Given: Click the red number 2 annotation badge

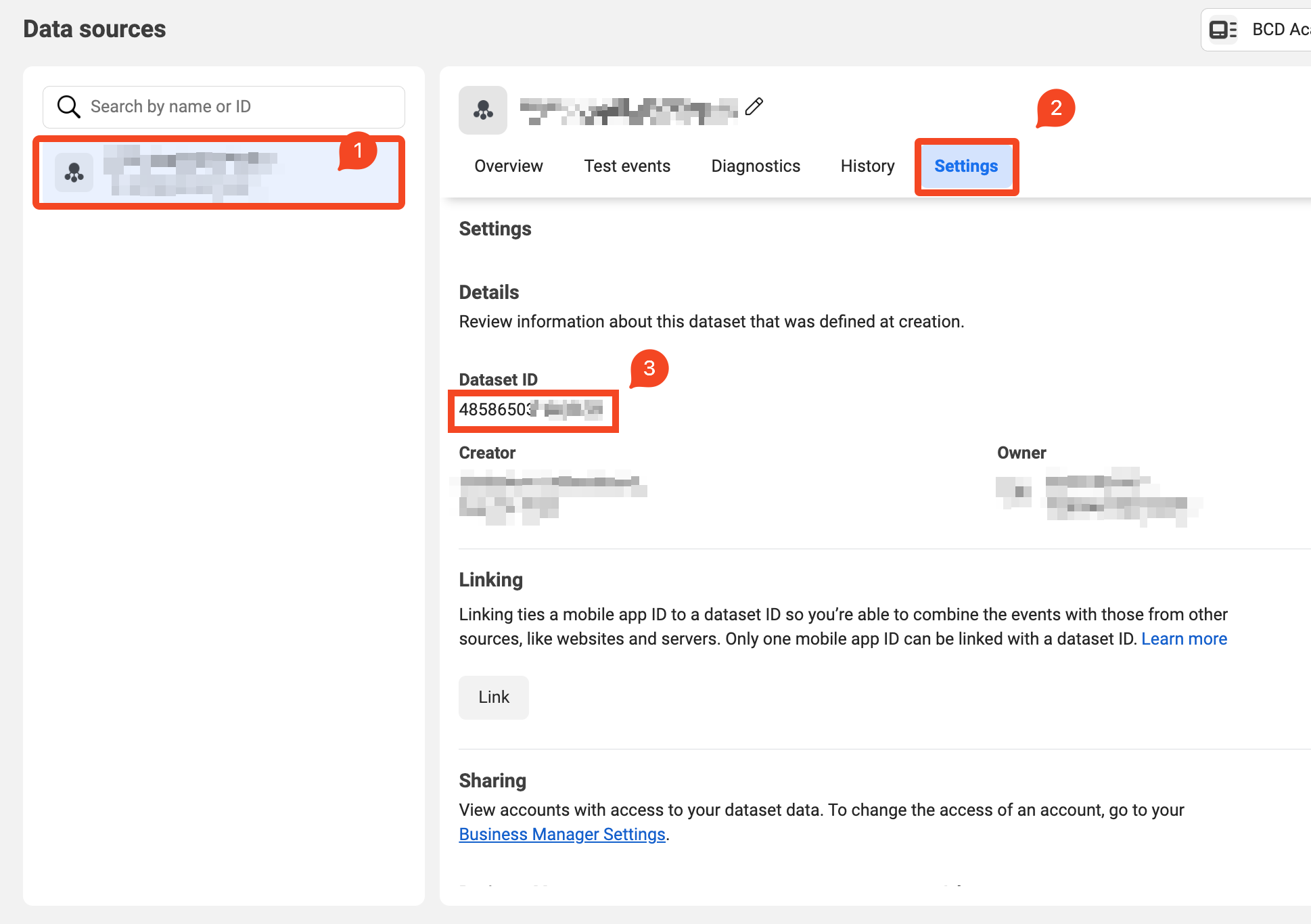Looking at the screenshot, I should coord(1056,108).
